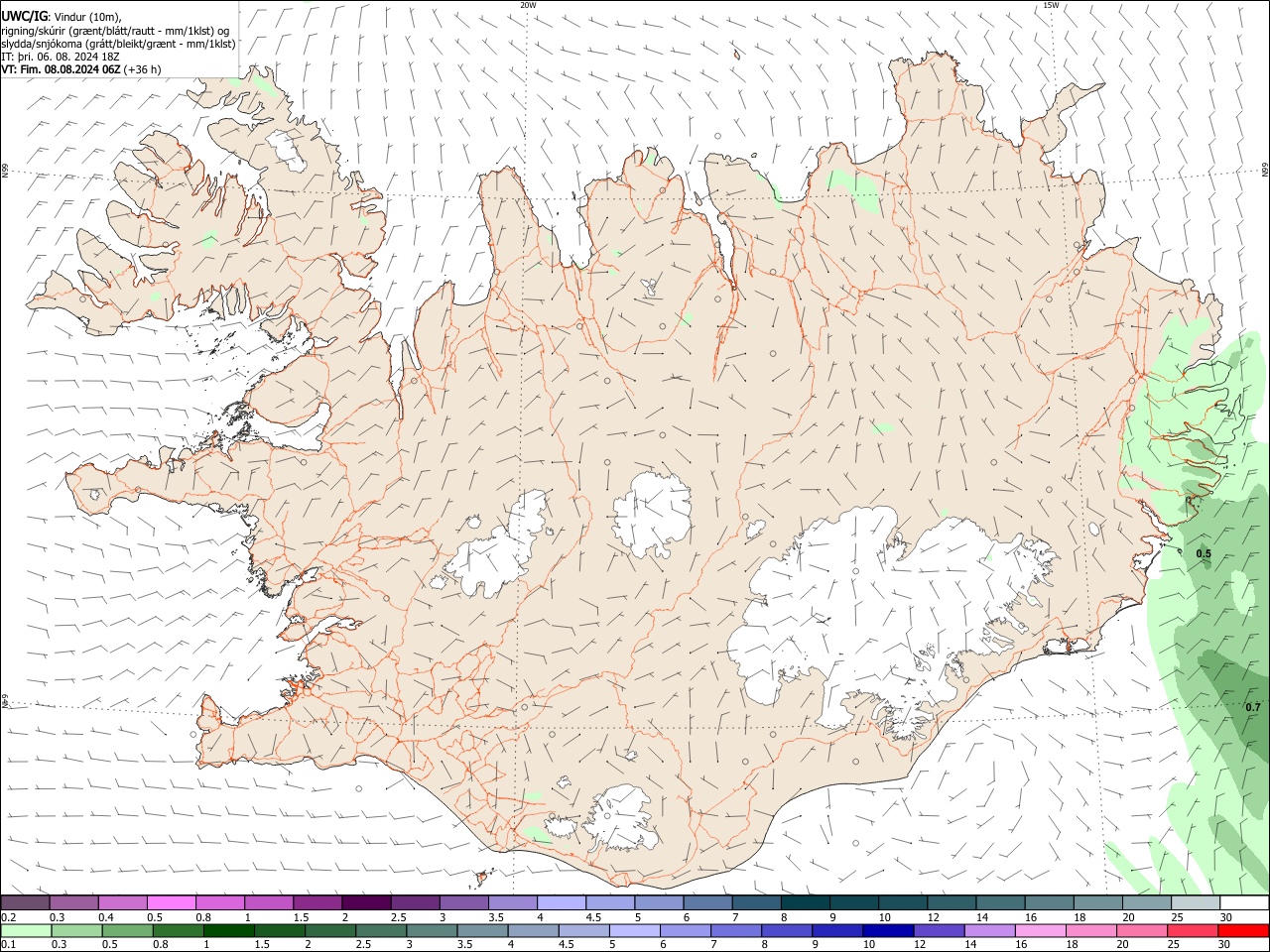
Task: Click the 'slydda/snjókoma (grátt/bleikt/grænt' description line
Action: [x=118, y=44]
